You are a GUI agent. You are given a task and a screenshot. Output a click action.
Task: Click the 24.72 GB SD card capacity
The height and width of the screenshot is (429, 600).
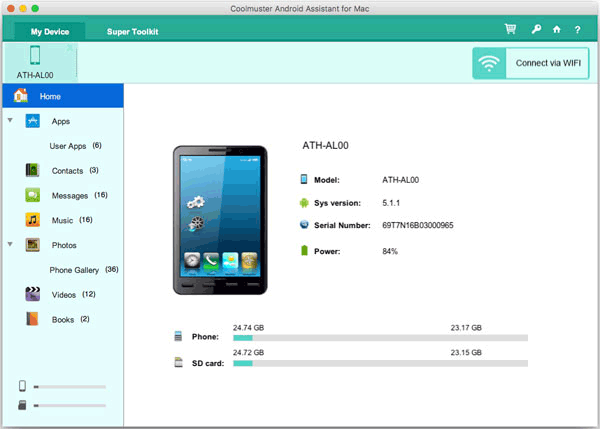point(248,352)
